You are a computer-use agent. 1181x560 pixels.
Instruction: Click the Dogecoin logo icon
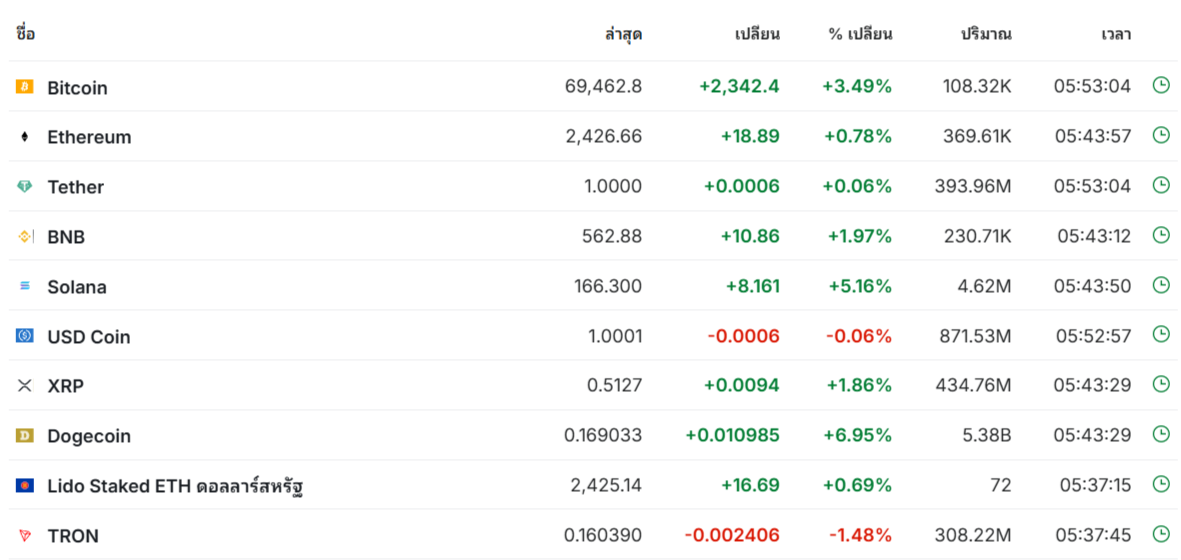pyautogui.click(x=25, y=436)
